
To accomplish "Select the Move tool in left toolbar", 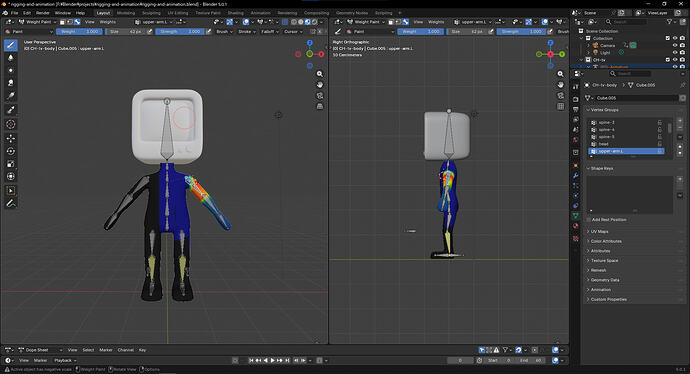I will 11,138.
